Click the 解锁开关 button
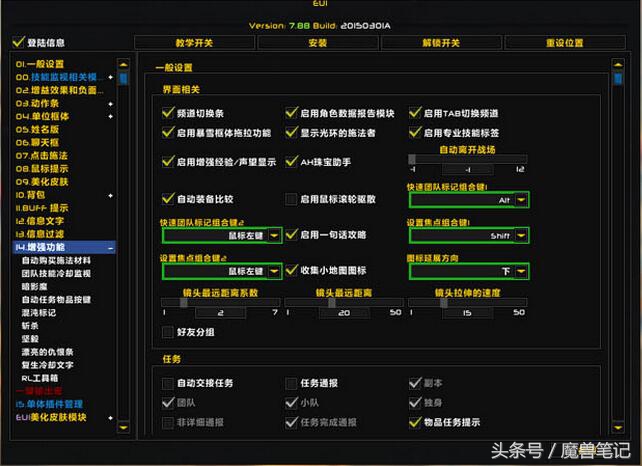Viewport: 642px width, 466px height. (x=441, y=43)
